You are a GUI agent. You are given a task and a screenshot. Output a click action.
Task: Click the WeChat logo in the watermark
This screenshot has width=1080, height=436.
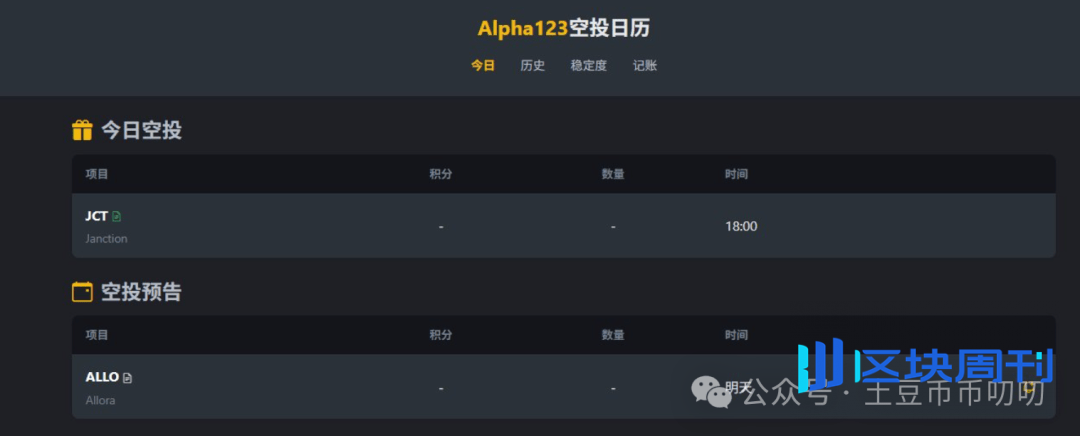click(x=714, y=391)
